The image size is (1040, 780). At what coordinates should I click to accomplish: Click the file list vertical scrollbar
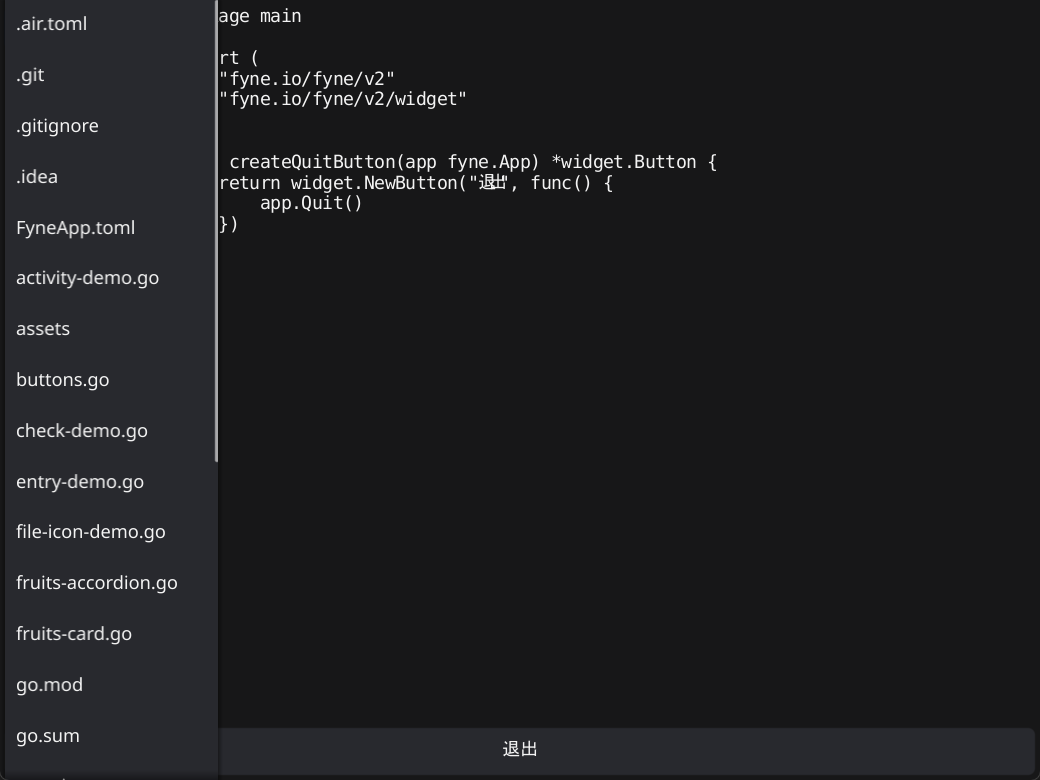(216, 230)
